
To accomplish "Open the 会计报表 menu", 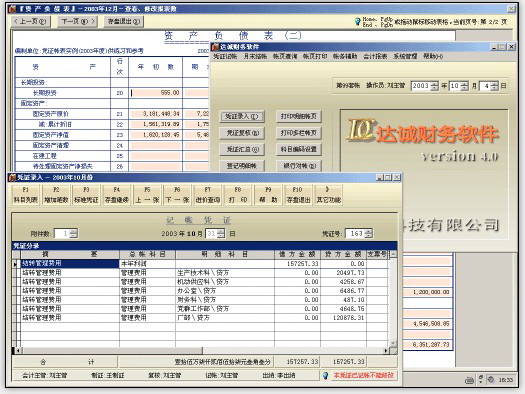I will coord(375,56).
